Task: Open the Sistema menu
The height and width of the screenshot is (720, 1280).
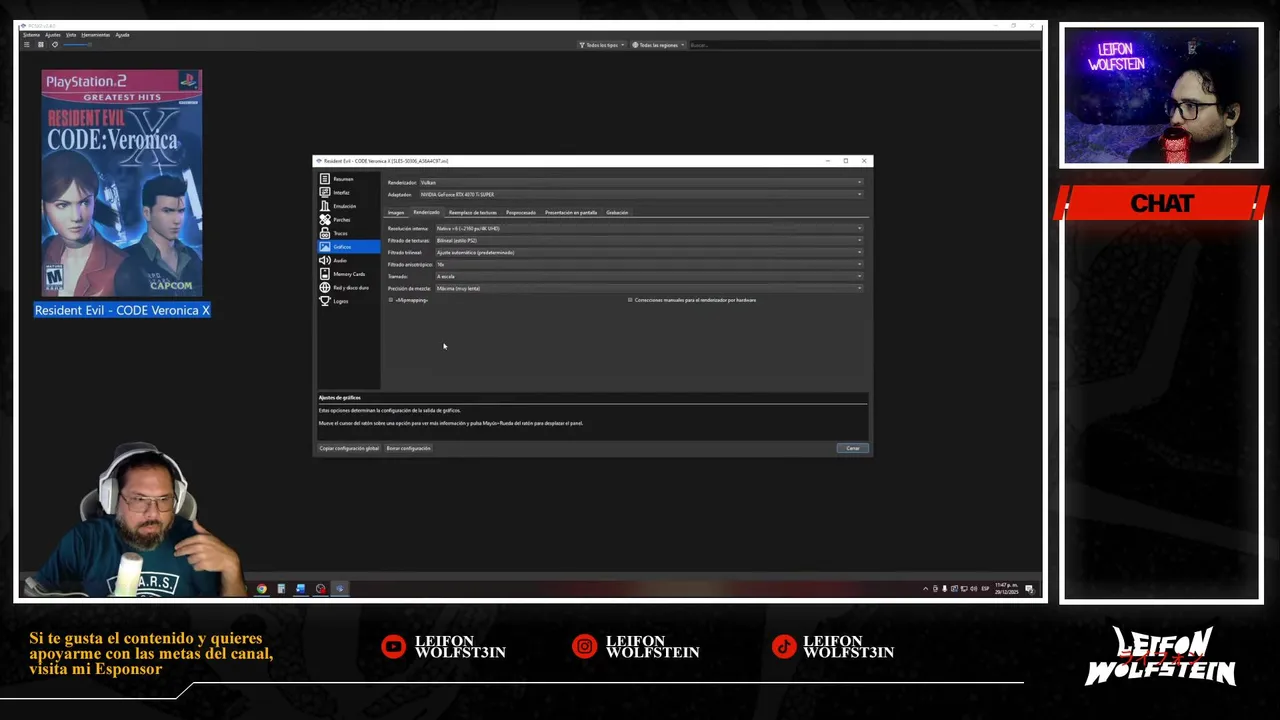Action: pos(31,35)
